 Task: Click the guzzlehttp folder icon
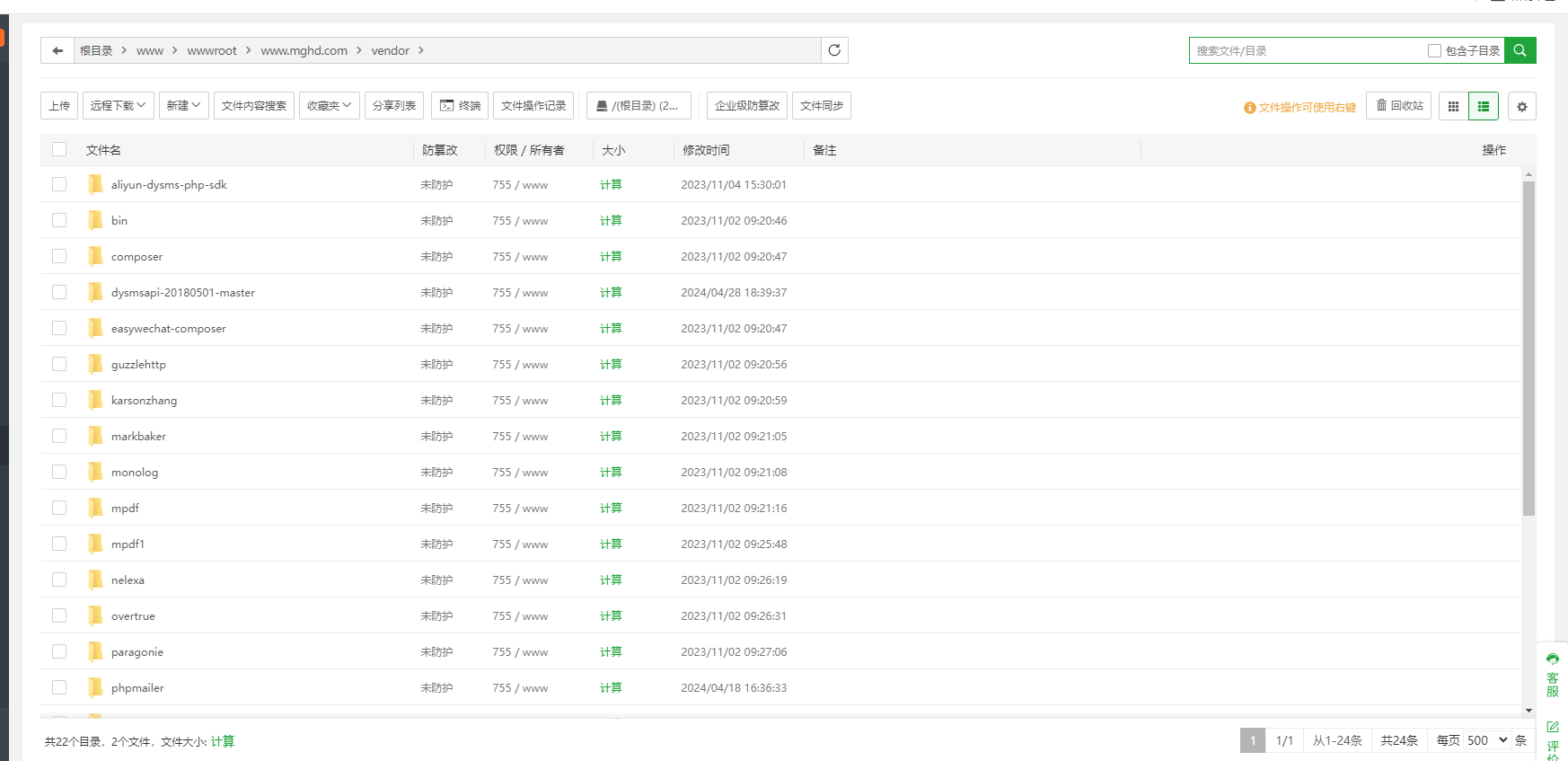[95, 364]
